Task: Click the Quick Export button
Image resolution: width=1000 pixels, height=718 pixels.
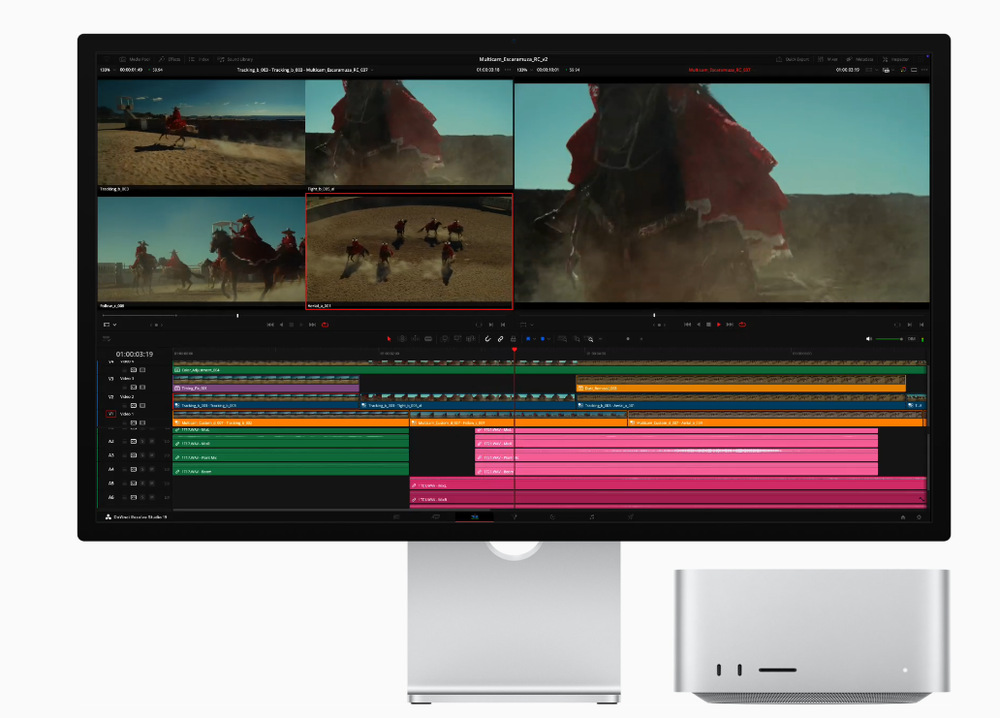Action: [x=792, y=60]
